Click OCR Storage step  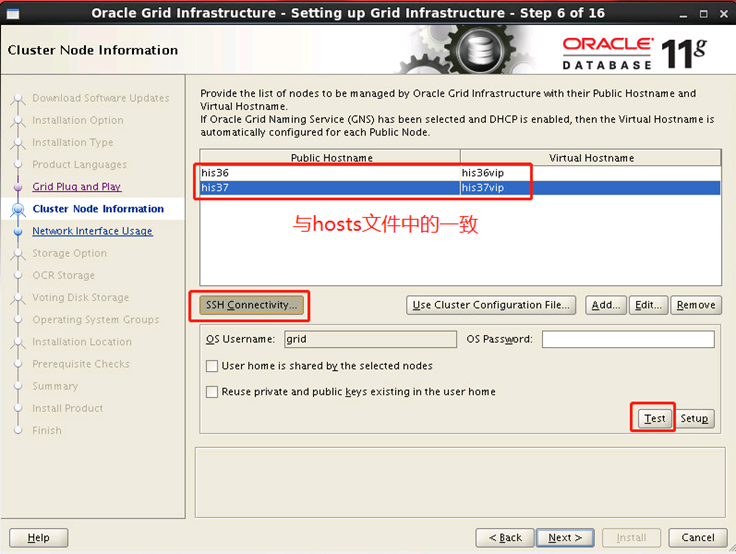coord(63,275)
